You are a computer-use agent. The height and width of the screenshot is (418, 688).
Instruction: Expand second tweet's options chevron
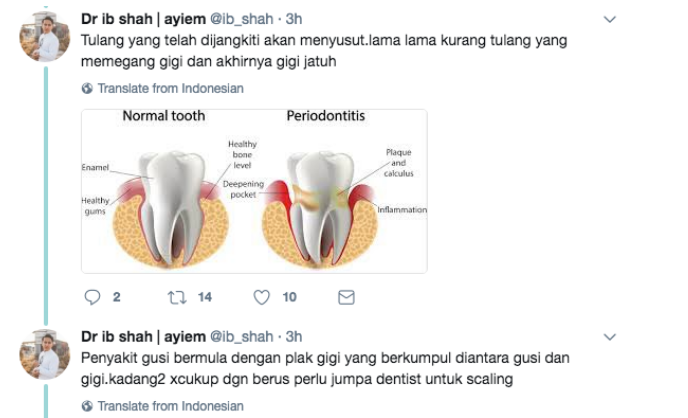[610, 337]
